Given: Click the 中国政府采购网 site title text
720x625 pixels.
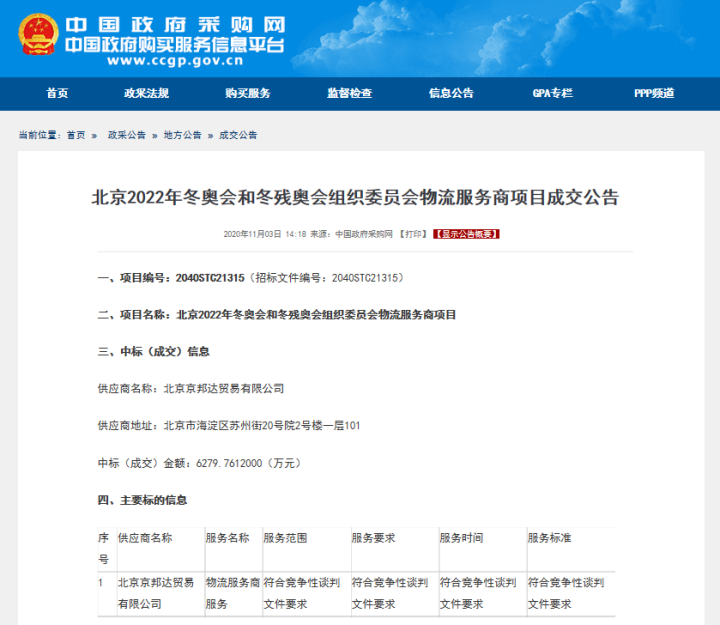Looking at the screenshot, I should click(x=175, y=24).
